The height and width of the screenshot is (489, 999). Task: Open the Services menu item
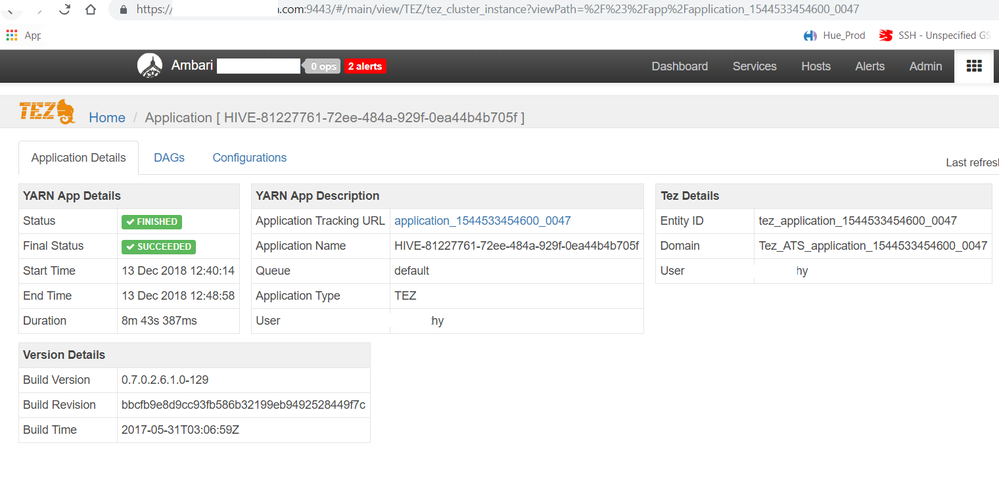click(754, 66)
